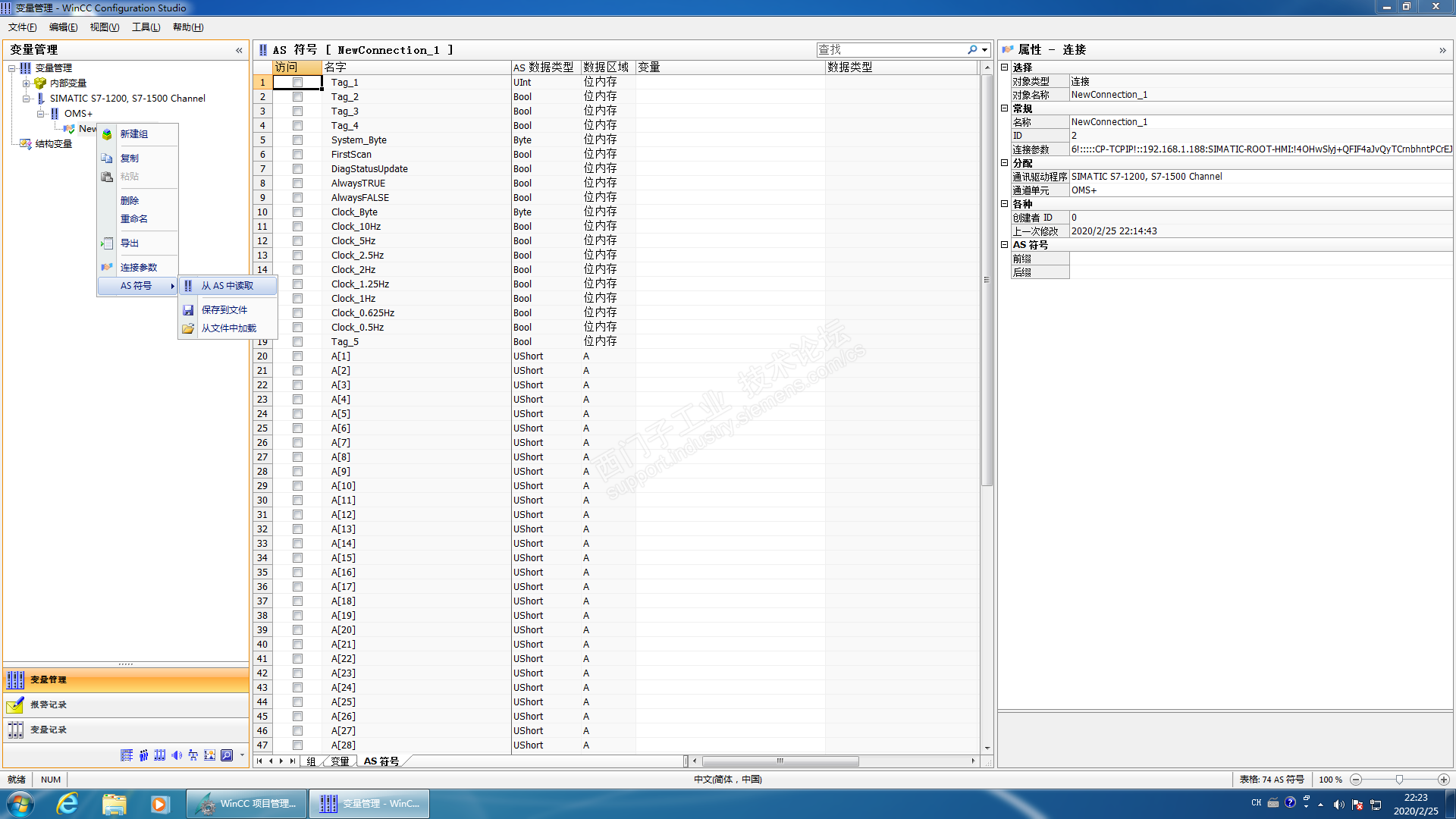Open the speaker (horn) editor icon
This screenshot has width=1456, height=819.
177,755
